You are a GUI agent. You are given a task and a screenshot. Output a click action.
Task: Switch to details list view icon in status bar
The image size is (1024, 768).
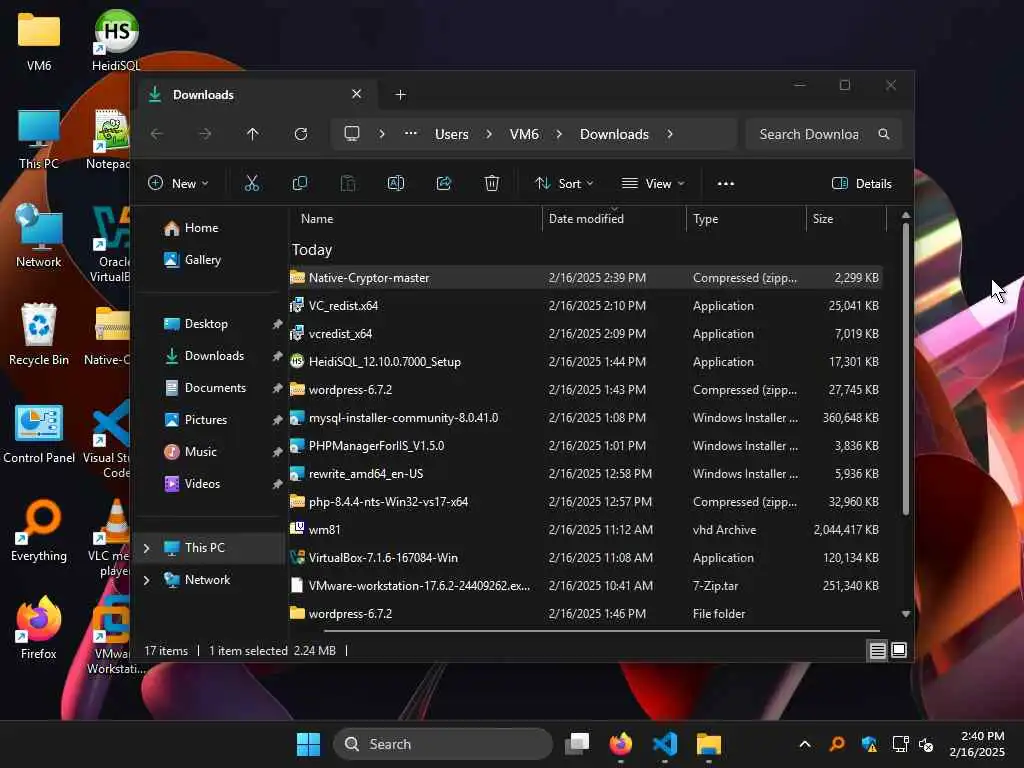[x=877, y=650]
